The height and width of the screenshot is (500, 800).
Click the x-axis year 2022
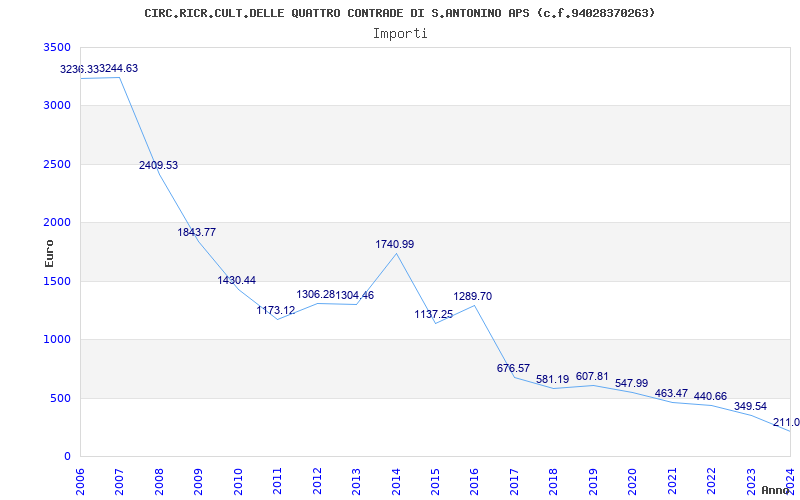(711, 482)
